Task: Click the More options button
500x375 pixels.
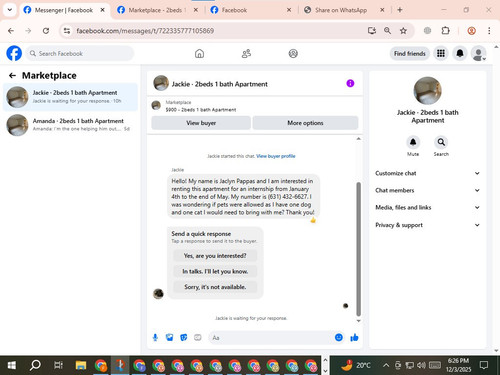Action: (305, 123)
